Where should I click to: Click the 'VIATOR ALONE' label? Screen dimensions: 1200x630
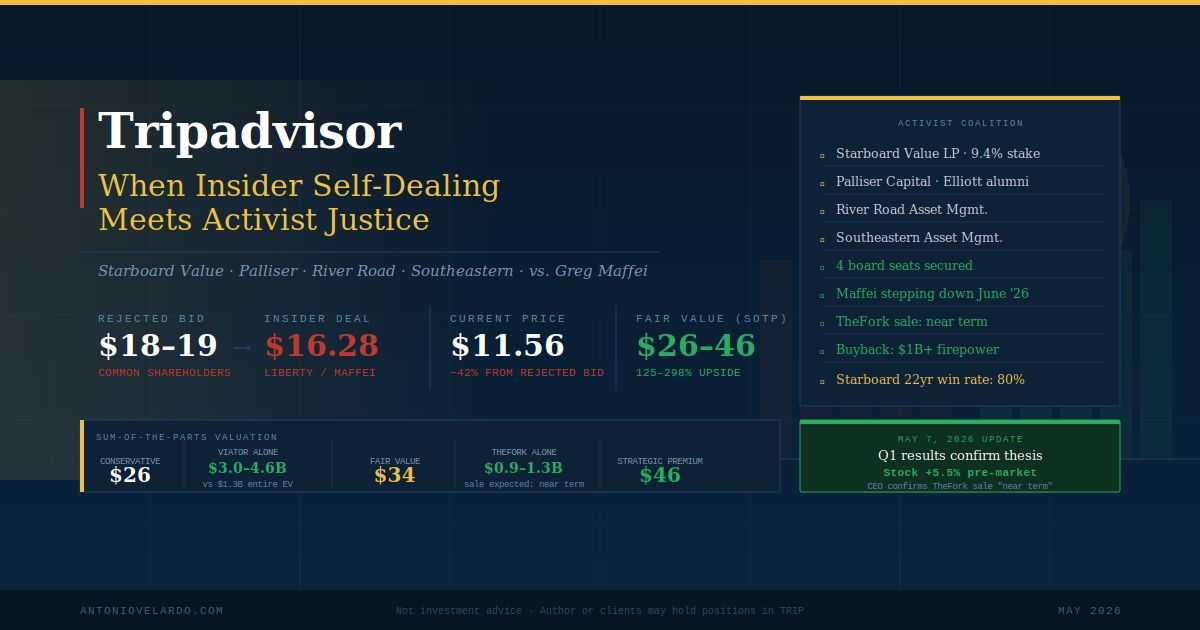[x=248, y=453]
